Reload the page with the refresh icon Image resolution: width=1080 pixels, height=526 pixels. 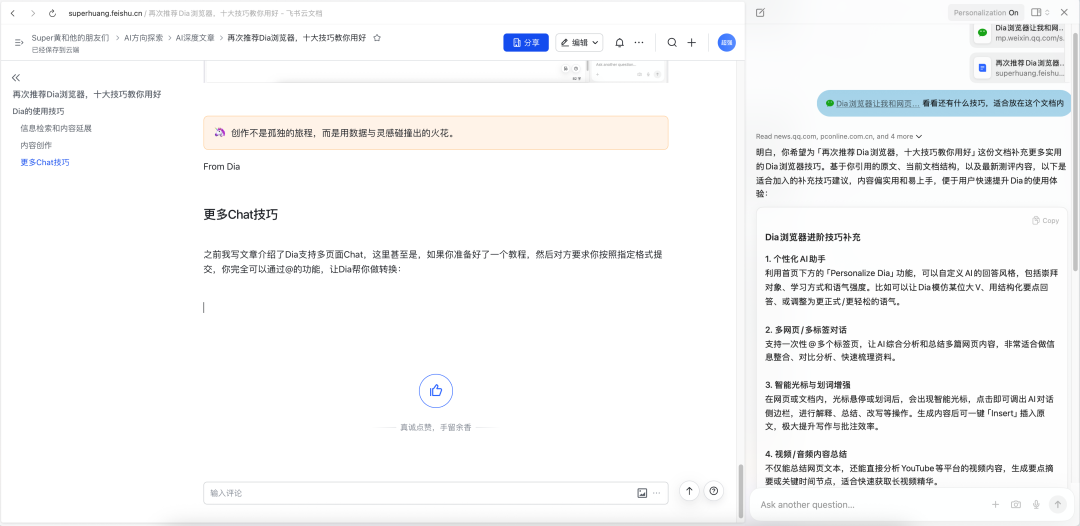click(52, 13)
